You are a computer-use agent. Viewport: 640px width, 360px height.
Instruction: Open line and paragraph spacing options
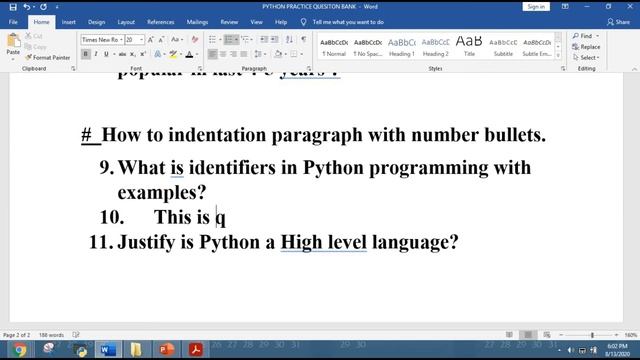tap(259, 54)
